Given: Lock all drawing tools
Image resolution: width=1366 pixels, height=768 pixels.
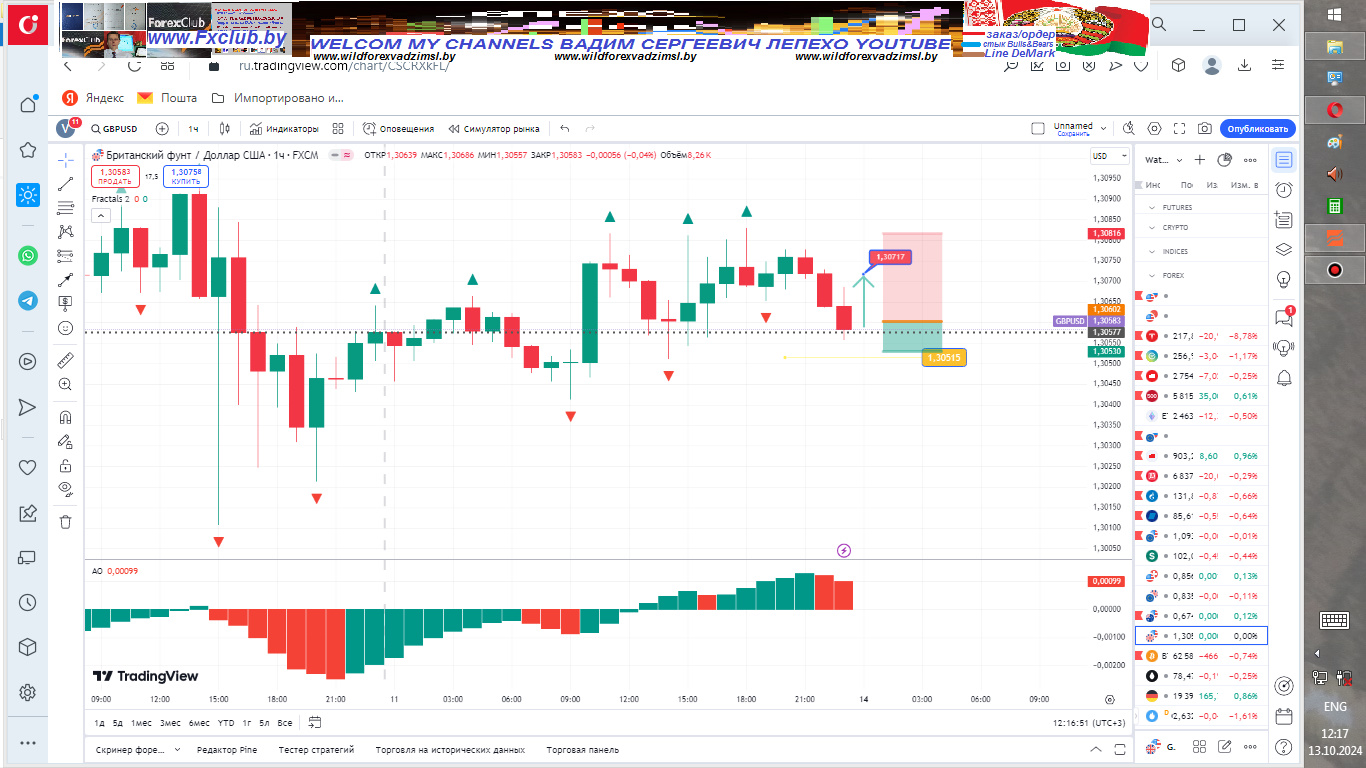Looking at the screenshot, I should [65, 465].
